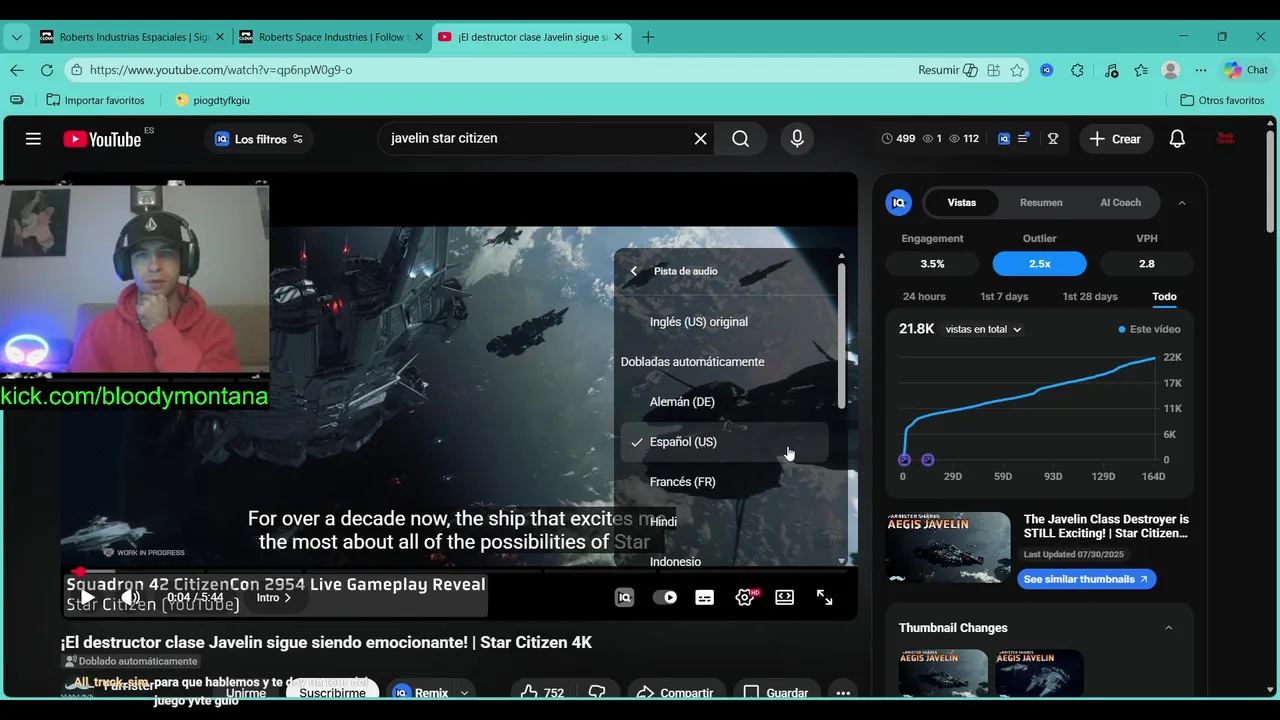Open the vidIQ icon in player controls
The width and height of the screenshot is (1280, 720).
click(624, 598)
